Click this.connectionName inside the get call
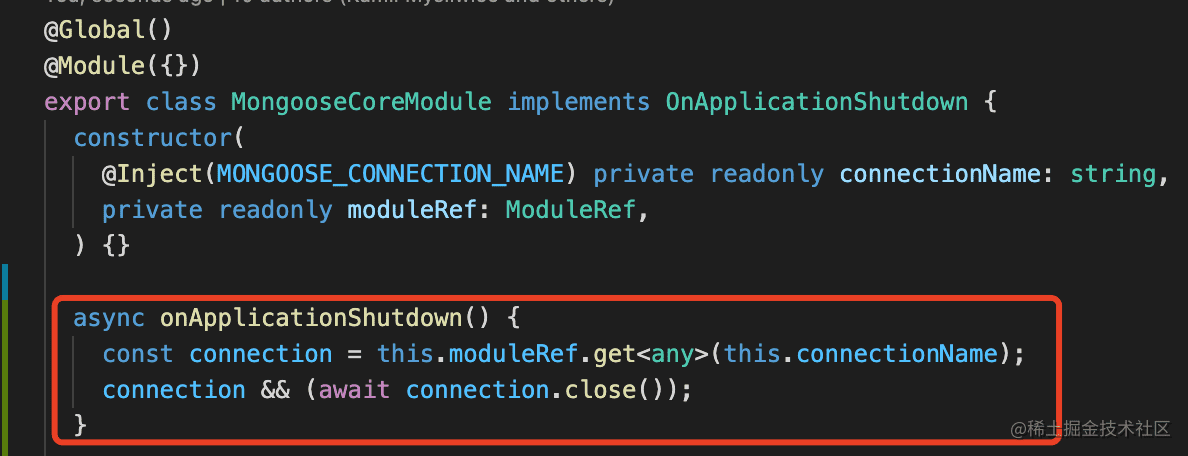 tap(859, 354)
